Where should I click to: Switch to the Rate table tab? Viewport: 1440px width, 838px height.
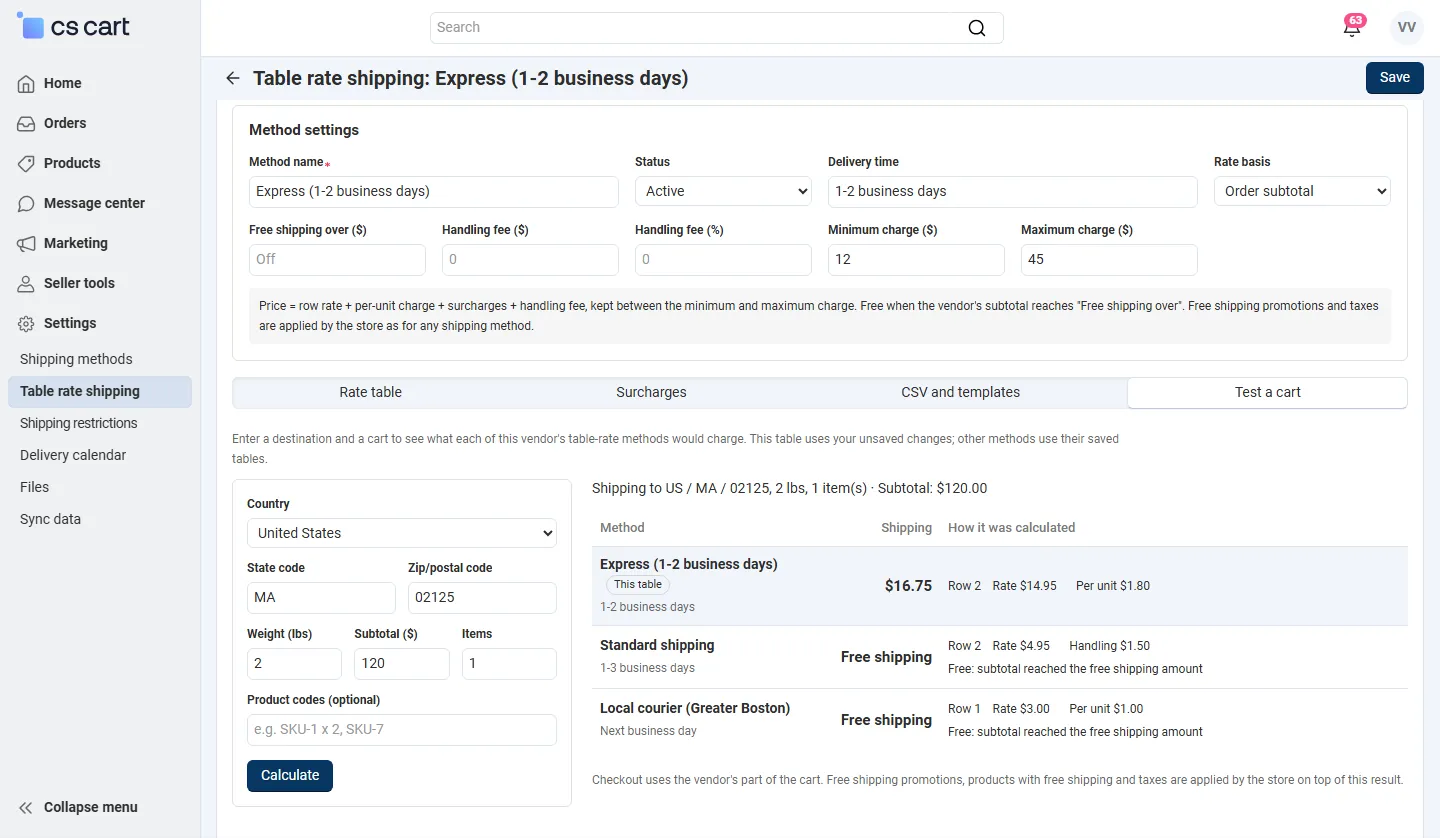(x=371, y=392)
